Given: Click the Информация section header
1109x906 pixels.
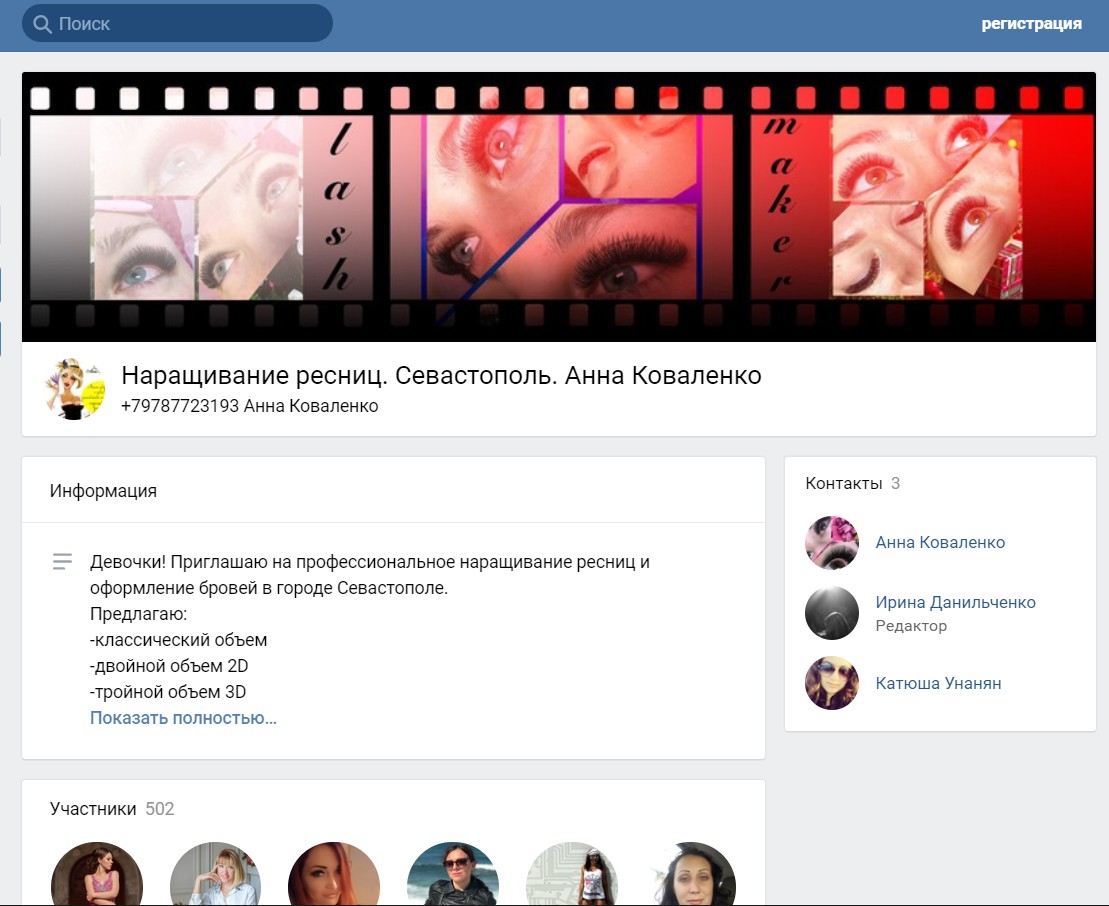Looking at the screenshot, I should click(x=103, y=491).
